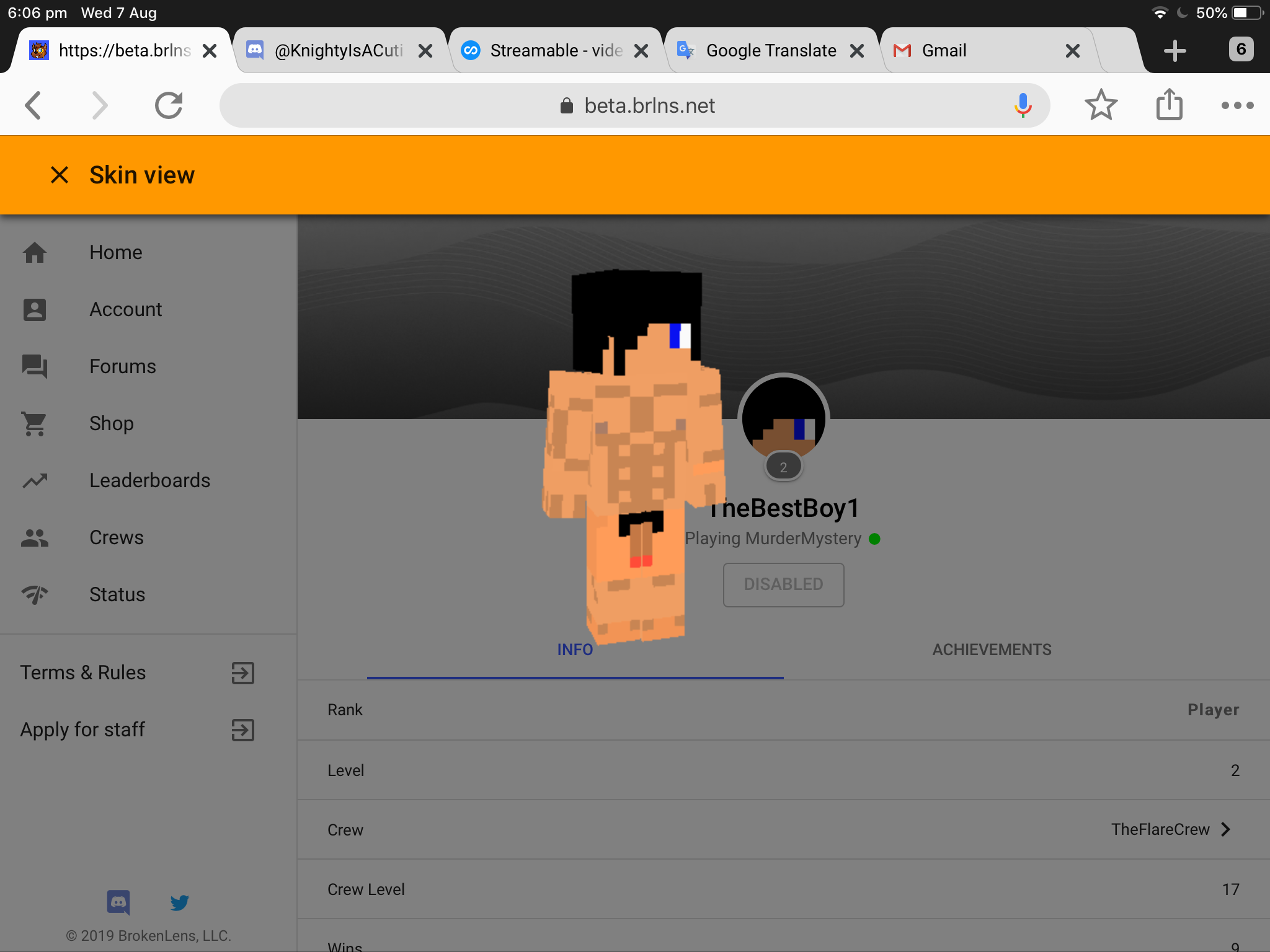Viewport: 1270px width, 952px height.
Task: Open the Discord link in sidebar footer
Action: (x=118, y=902)
